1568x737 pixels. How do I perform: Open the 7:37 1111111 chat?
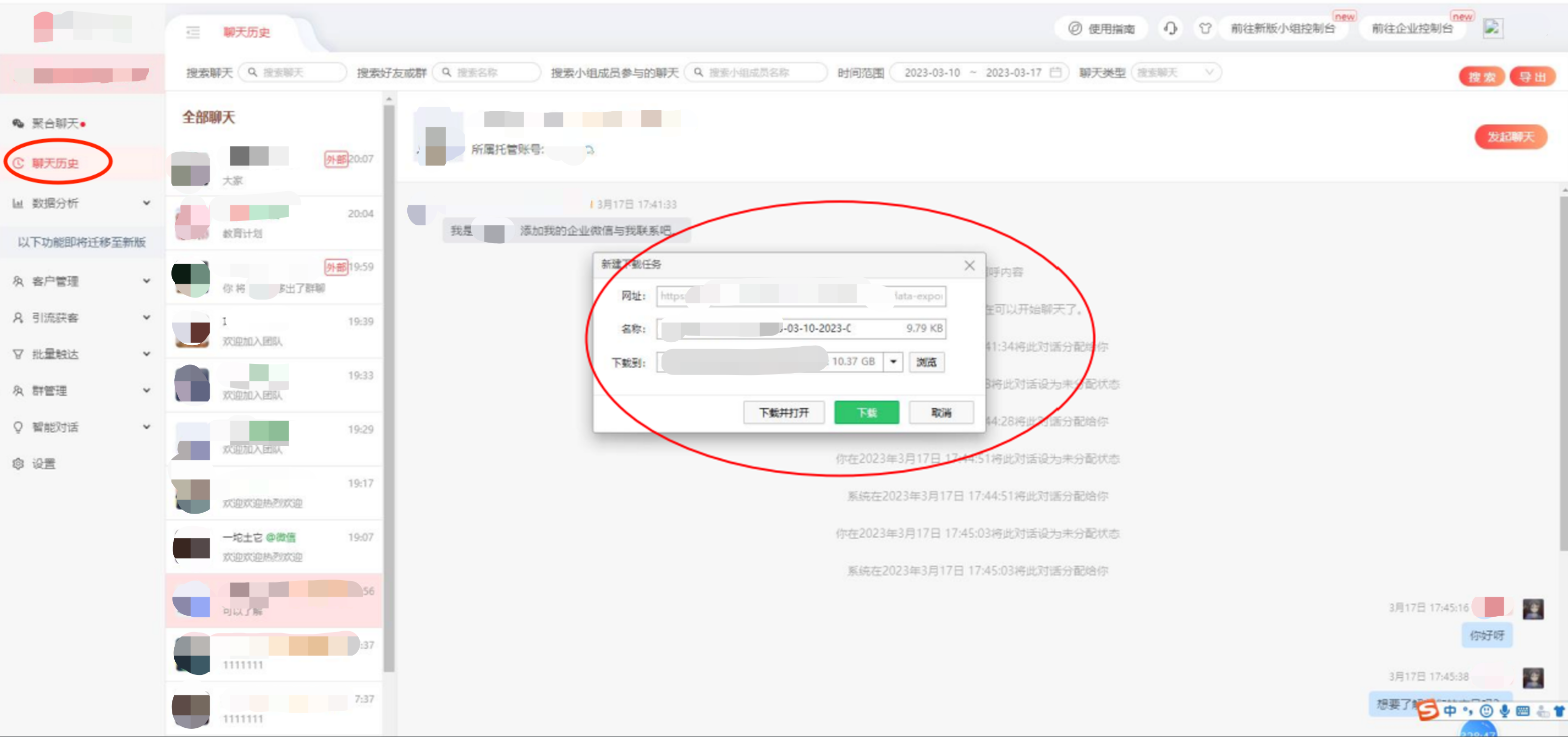(x=274, y=709)
